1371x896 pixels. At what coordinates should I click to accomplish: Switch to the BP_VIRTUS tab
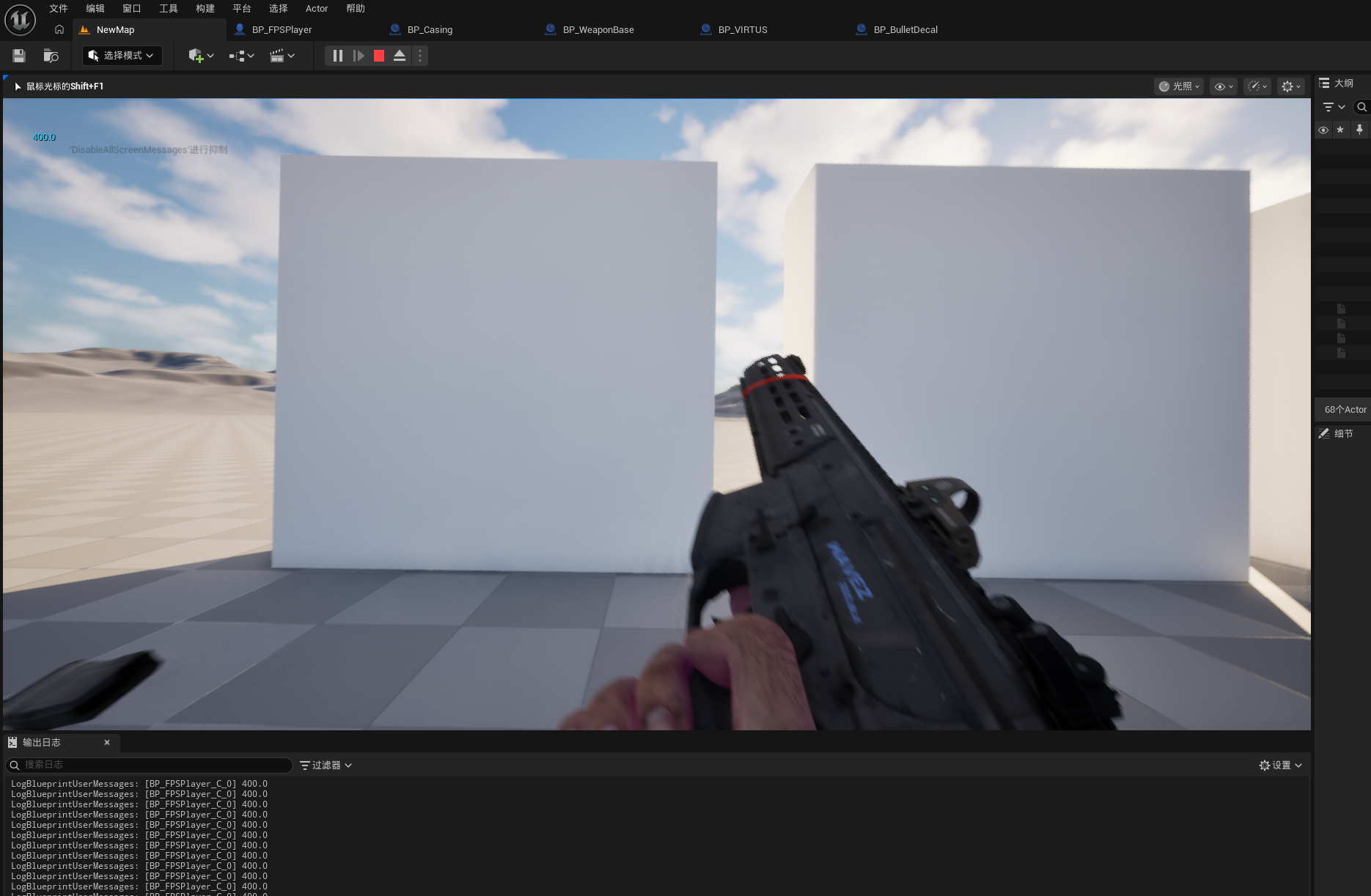tap(743, 30)
